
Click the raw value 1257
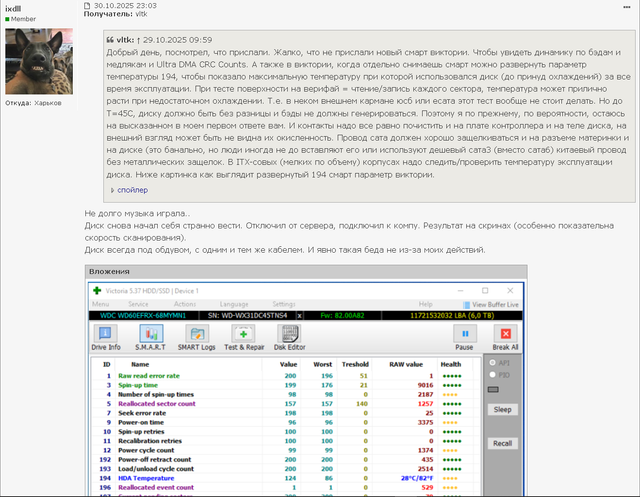(x=425, y=404)
